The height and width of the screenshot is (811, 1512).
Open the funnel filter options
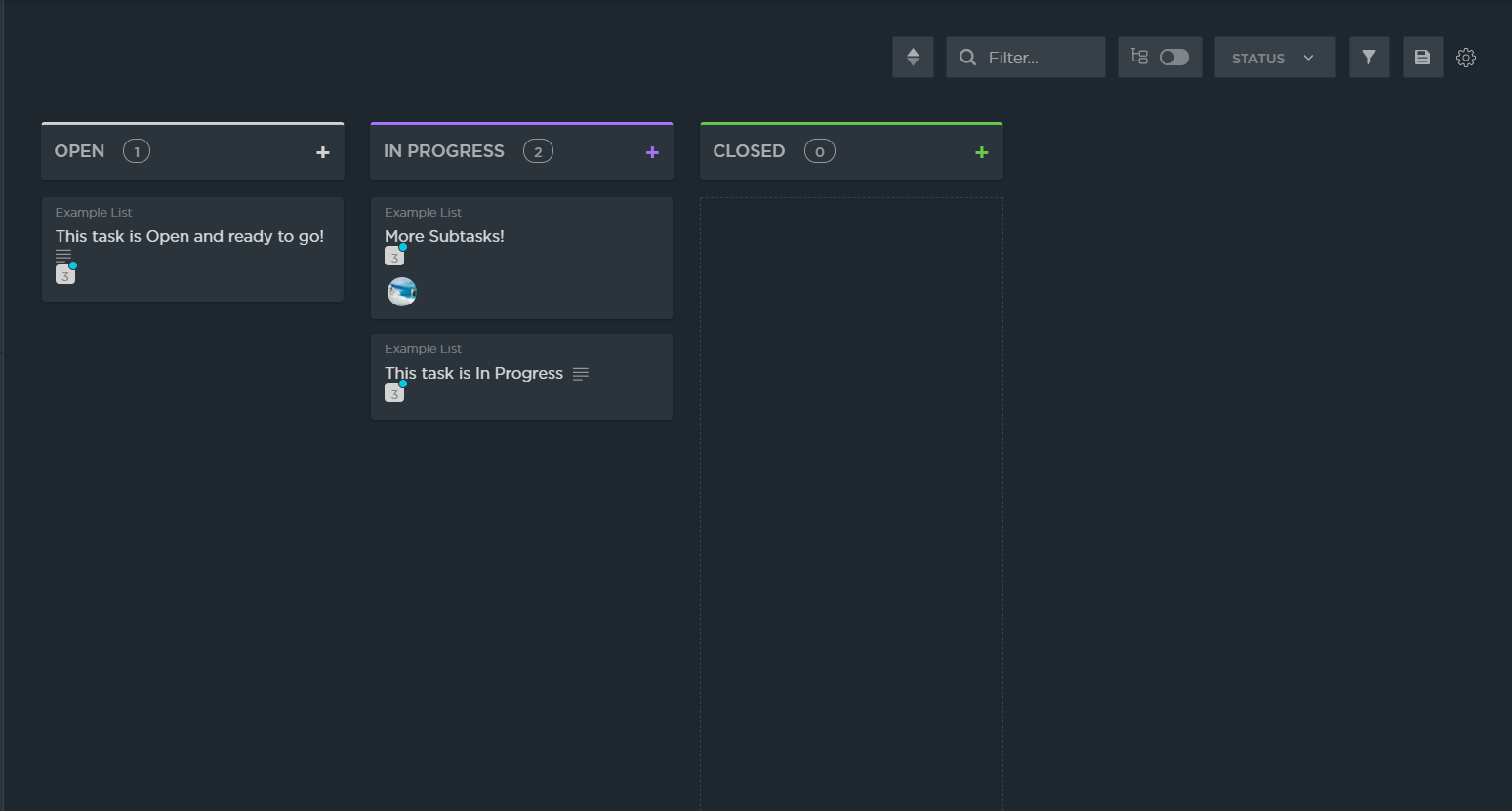coord(1369,58)
